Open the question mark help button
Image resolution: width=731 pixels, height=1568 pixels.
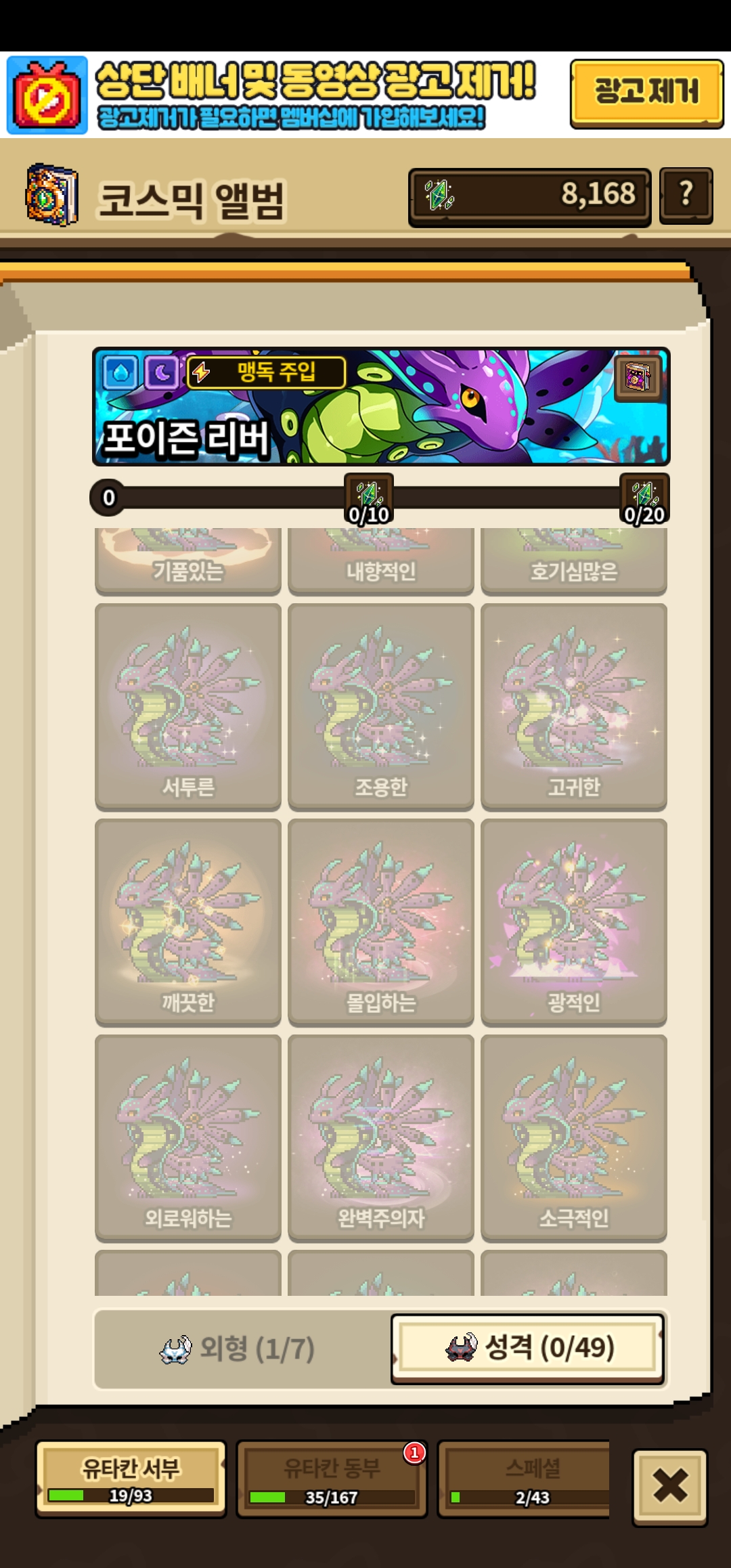686,196
